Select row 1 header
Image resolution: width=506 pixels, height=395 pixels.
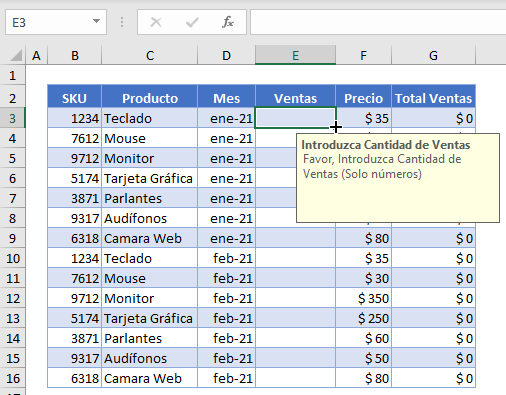pyautogui.click(x=13, y=76)
